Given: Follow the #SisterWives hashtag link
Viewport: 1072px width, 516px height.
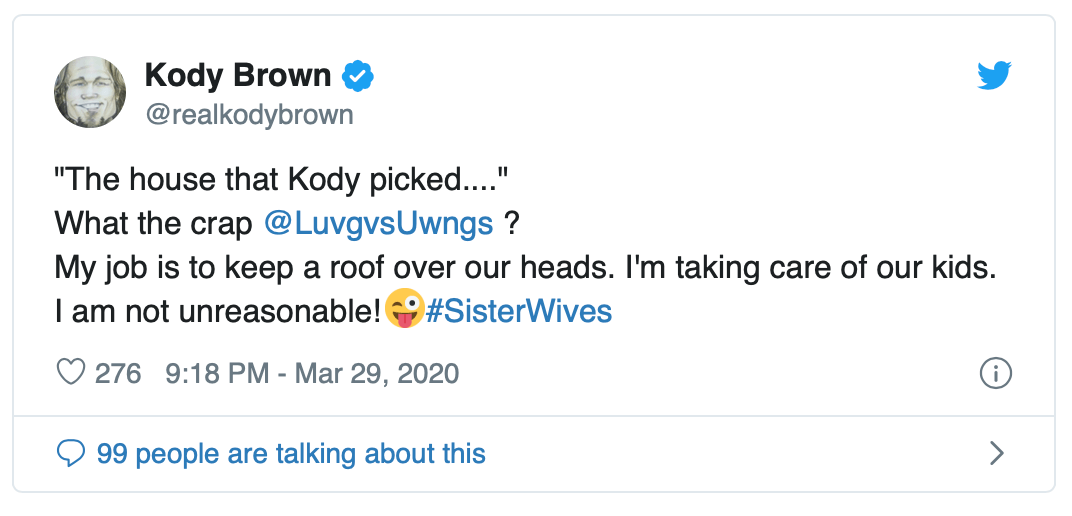Looking at the screenshot, I should [518, 311].
